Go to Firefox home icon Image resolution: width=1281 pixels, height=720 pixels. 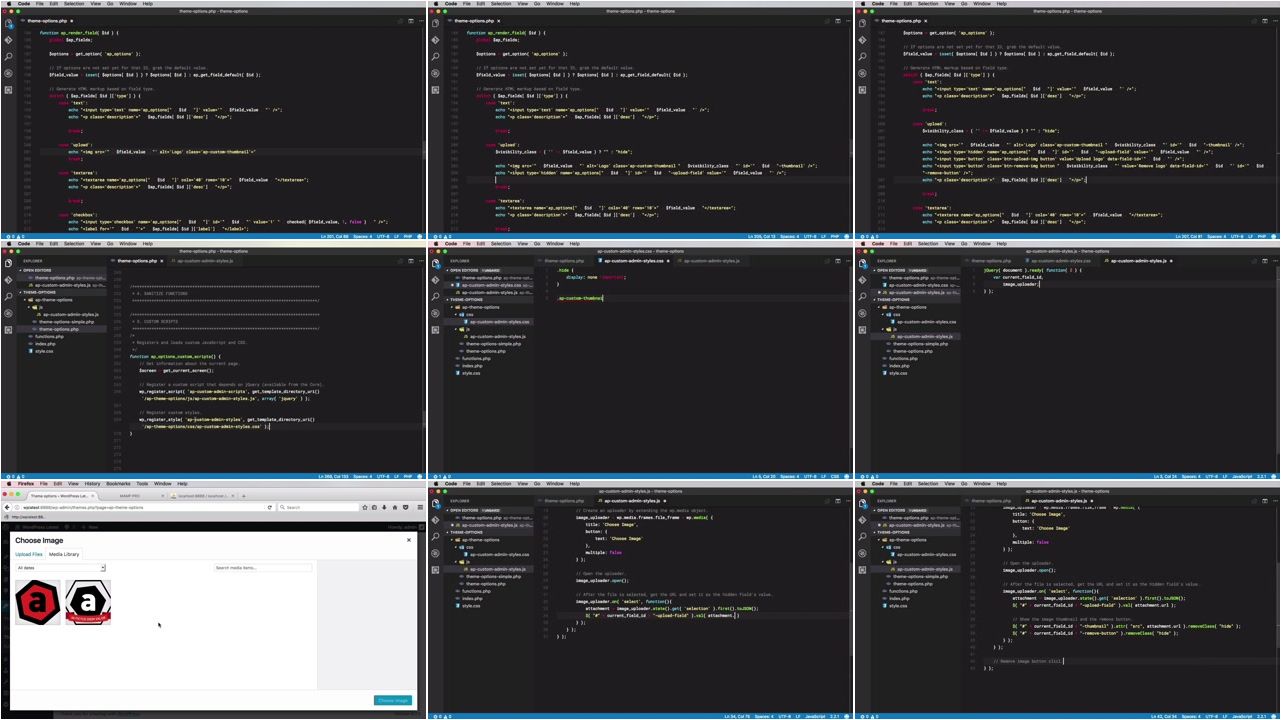pos(395,507)
